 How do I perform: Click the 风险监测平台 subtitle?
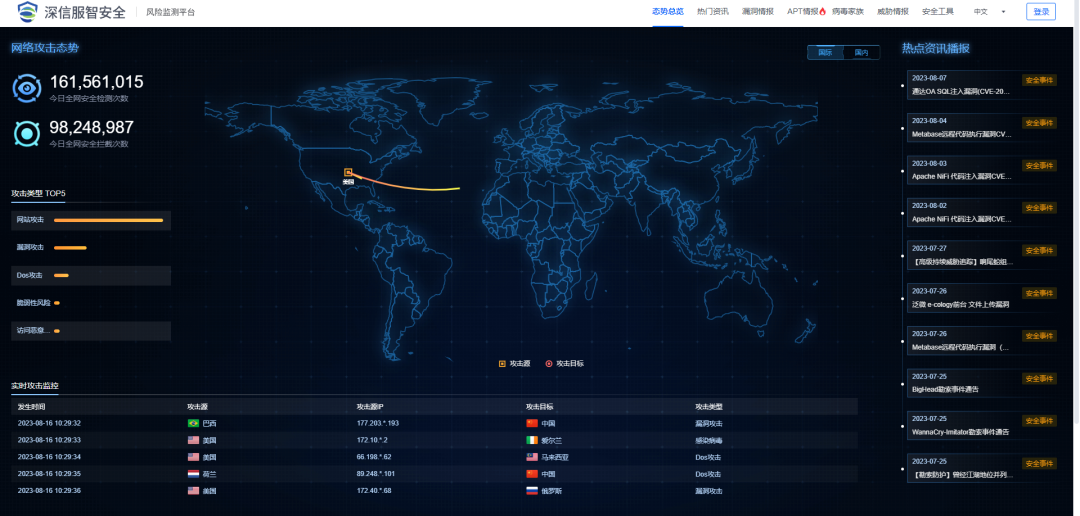point(171,12)
